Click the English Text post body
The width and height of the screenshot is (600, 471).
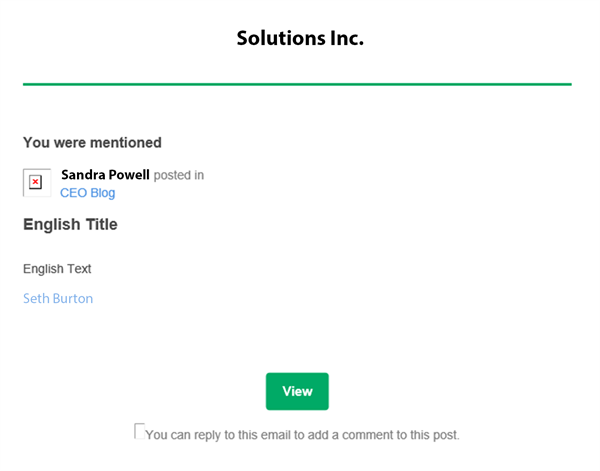pyautogui.click(x=57, y=269)
